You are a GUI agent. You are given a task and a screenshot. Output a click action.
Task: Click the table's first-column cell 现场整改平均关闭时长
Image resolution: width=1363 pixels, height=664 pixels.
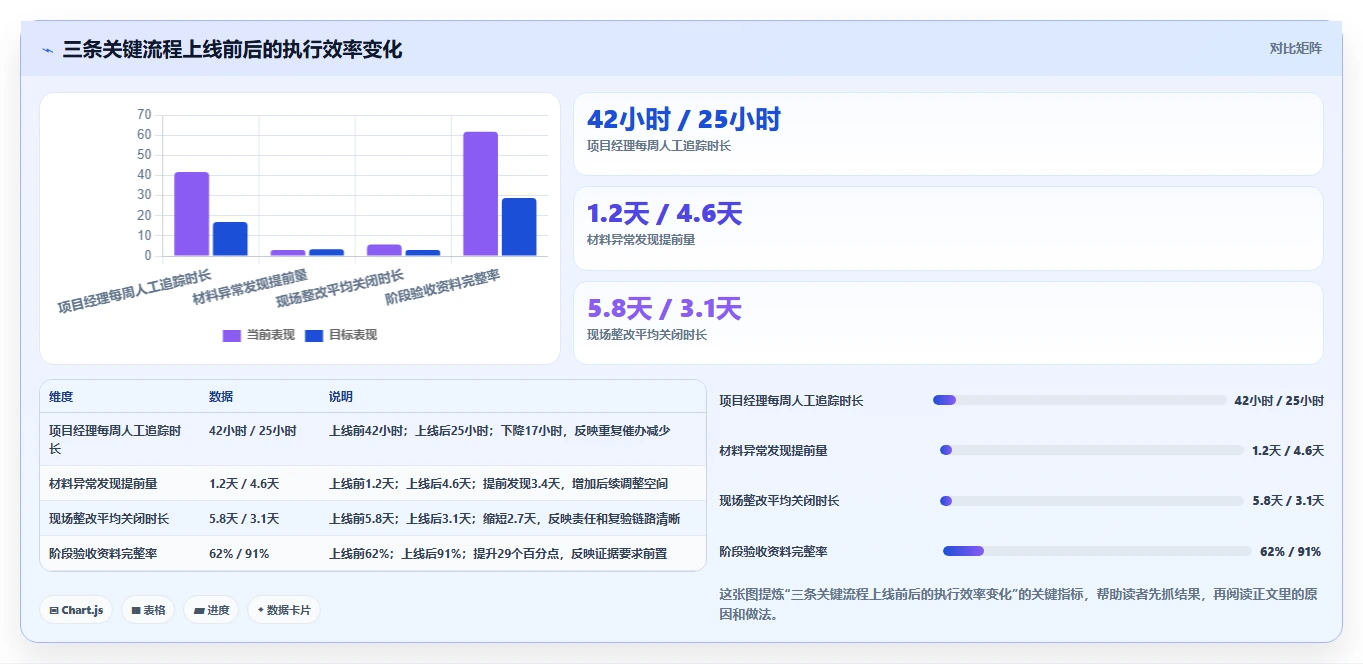tap(109, 519)
